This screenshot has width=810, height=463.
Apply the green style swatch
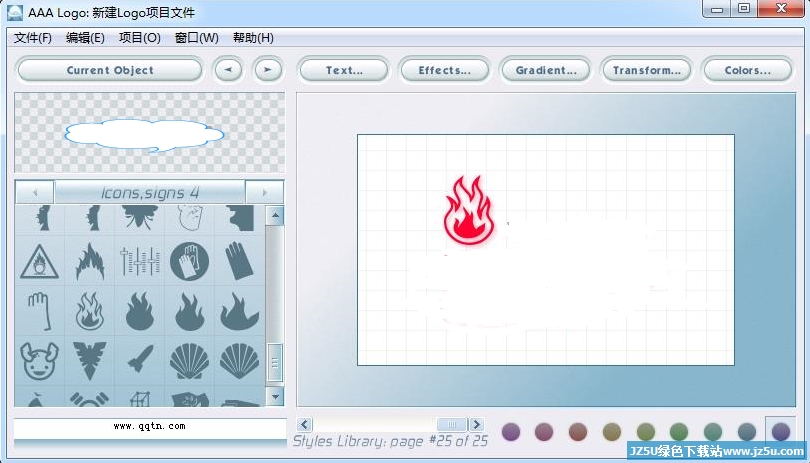(x=679, y=431)
